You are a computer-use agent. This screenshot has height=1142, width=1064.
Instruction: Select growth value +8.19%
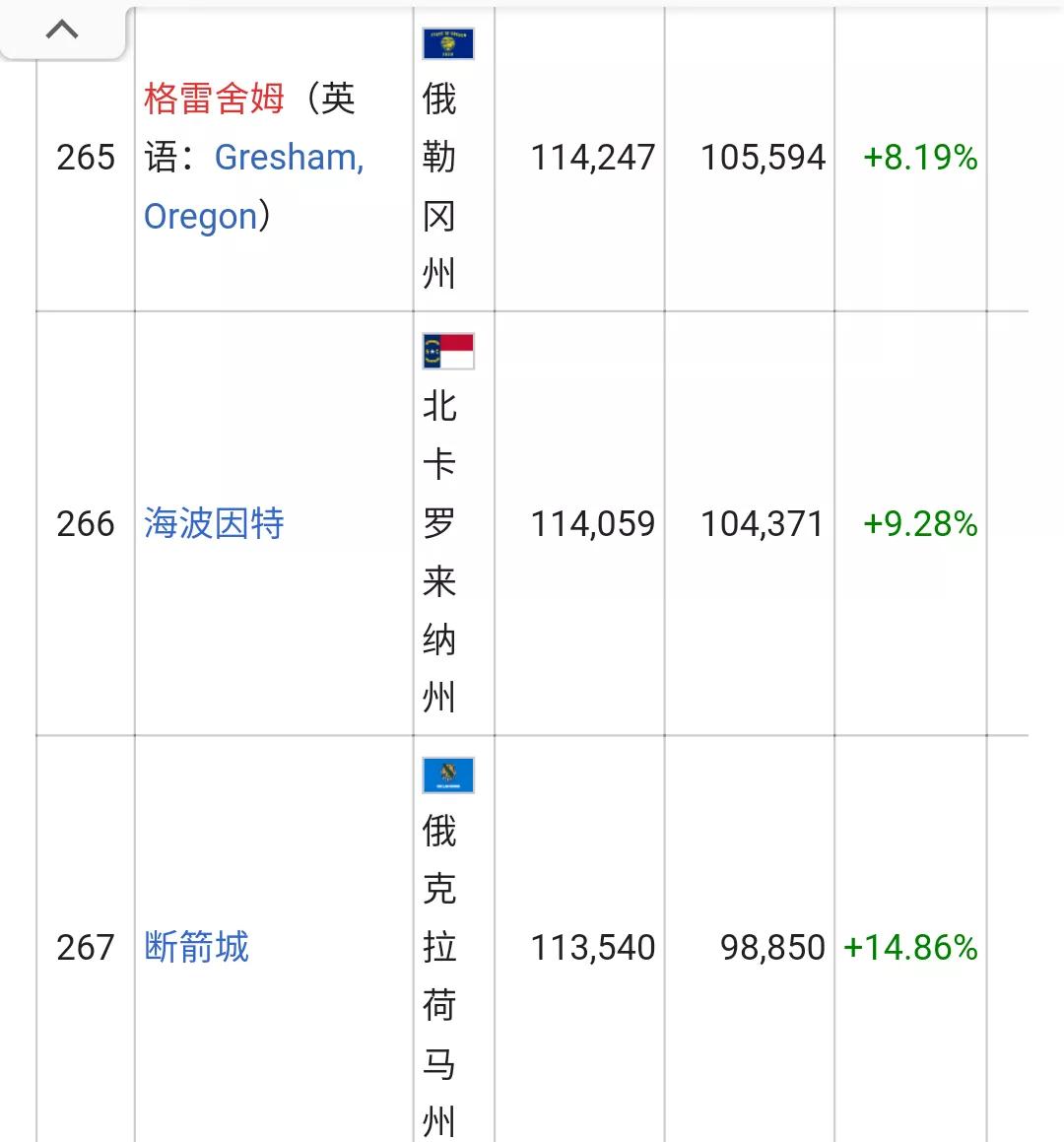pos(920,158)
